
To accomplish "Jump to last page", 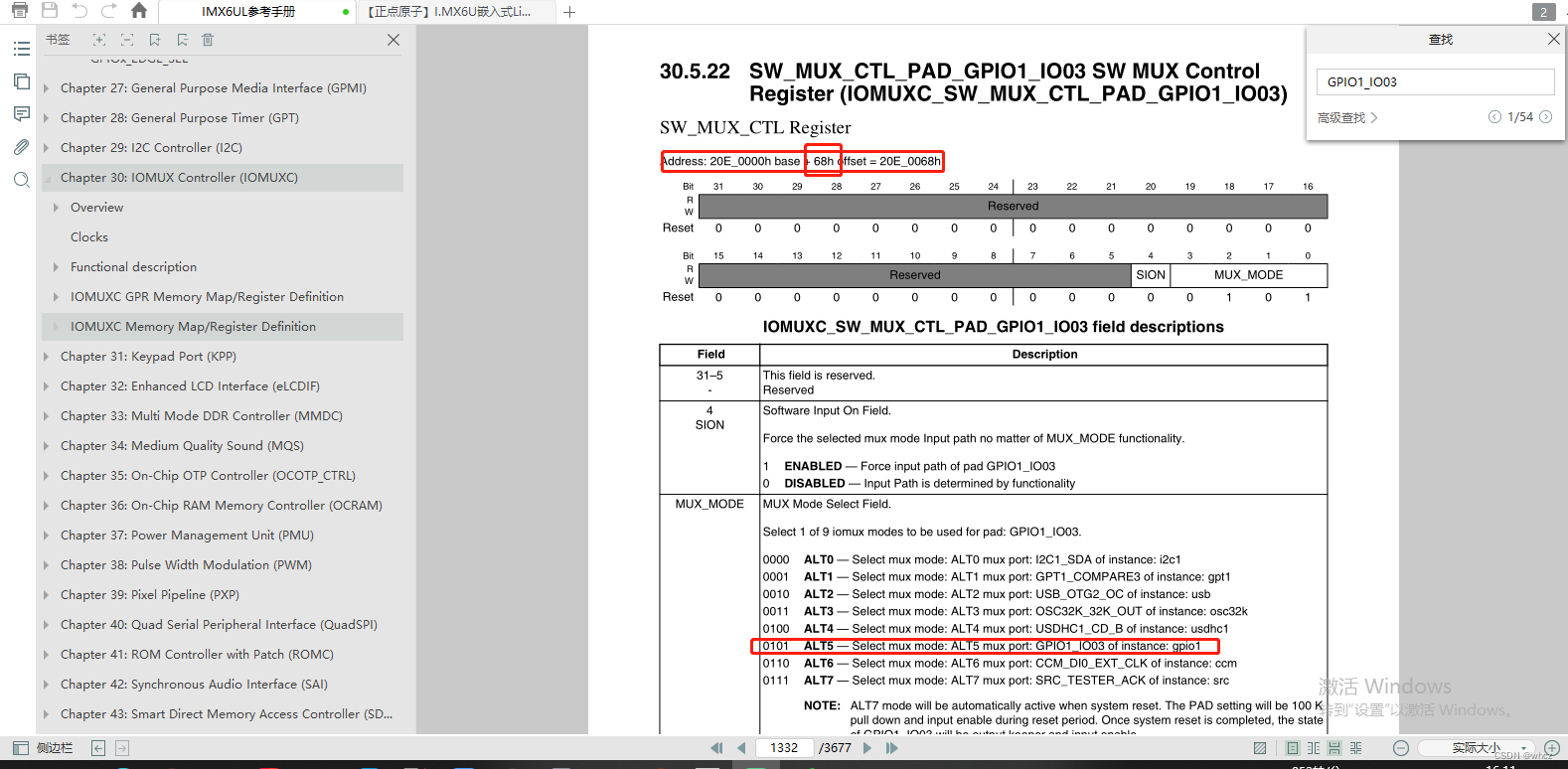I will click(x=891, y=748).
